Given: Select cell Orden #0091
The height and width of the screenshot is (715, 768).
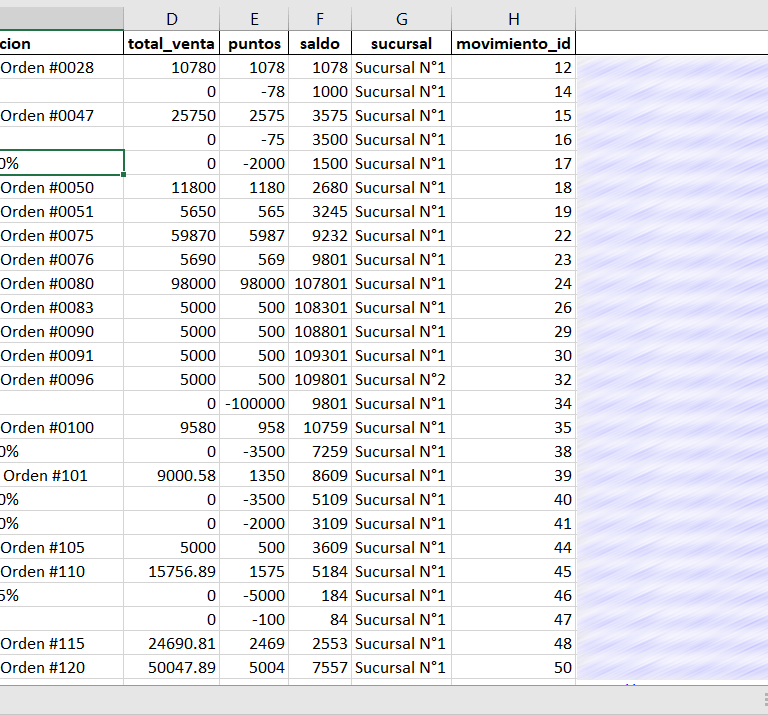Looking at the screenshot, I should pos(62,355).
